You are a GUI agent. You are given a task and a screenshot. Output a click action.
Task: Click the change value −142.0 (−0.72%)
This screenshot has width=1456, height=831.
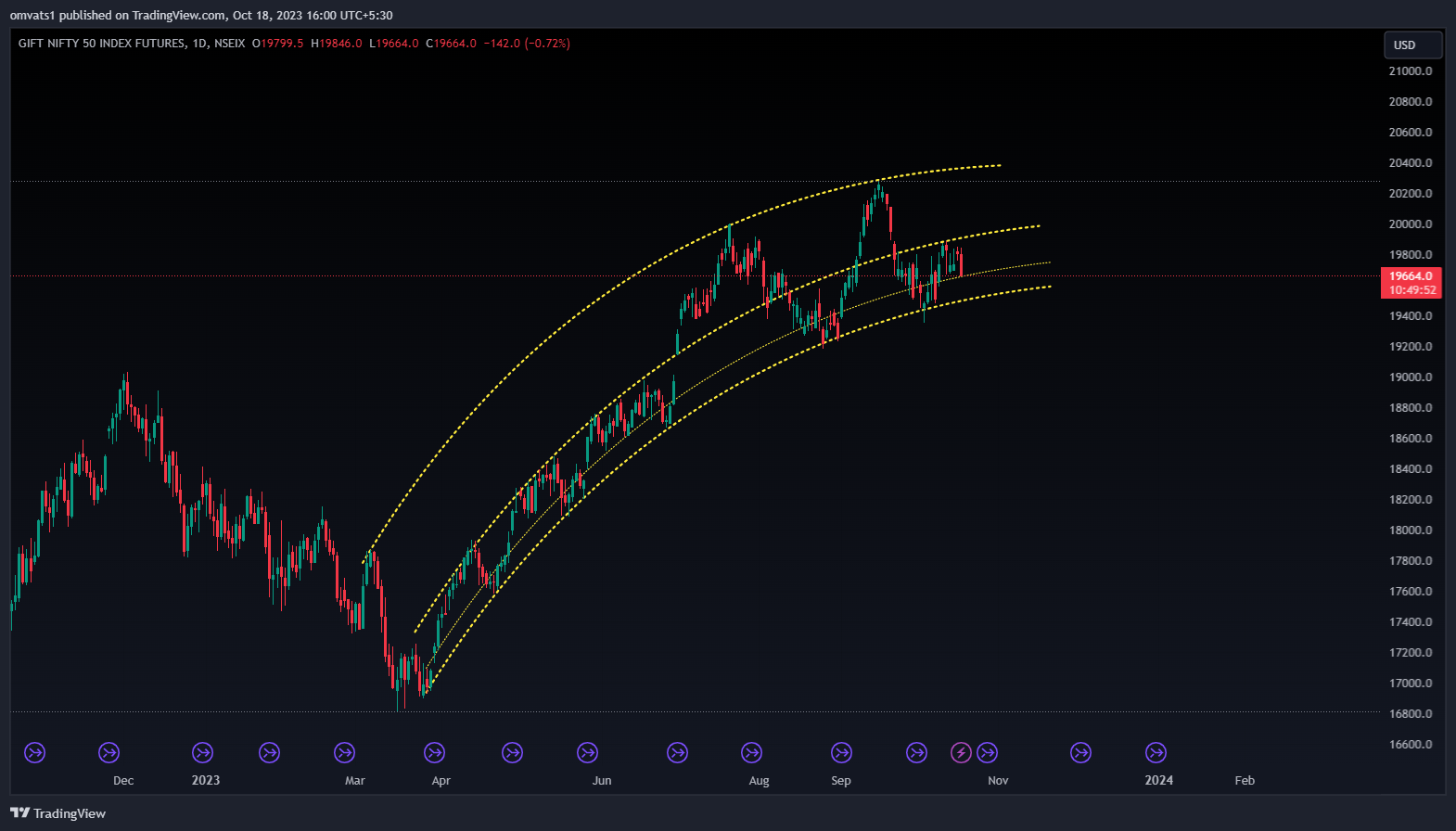(x=527, y=44)
